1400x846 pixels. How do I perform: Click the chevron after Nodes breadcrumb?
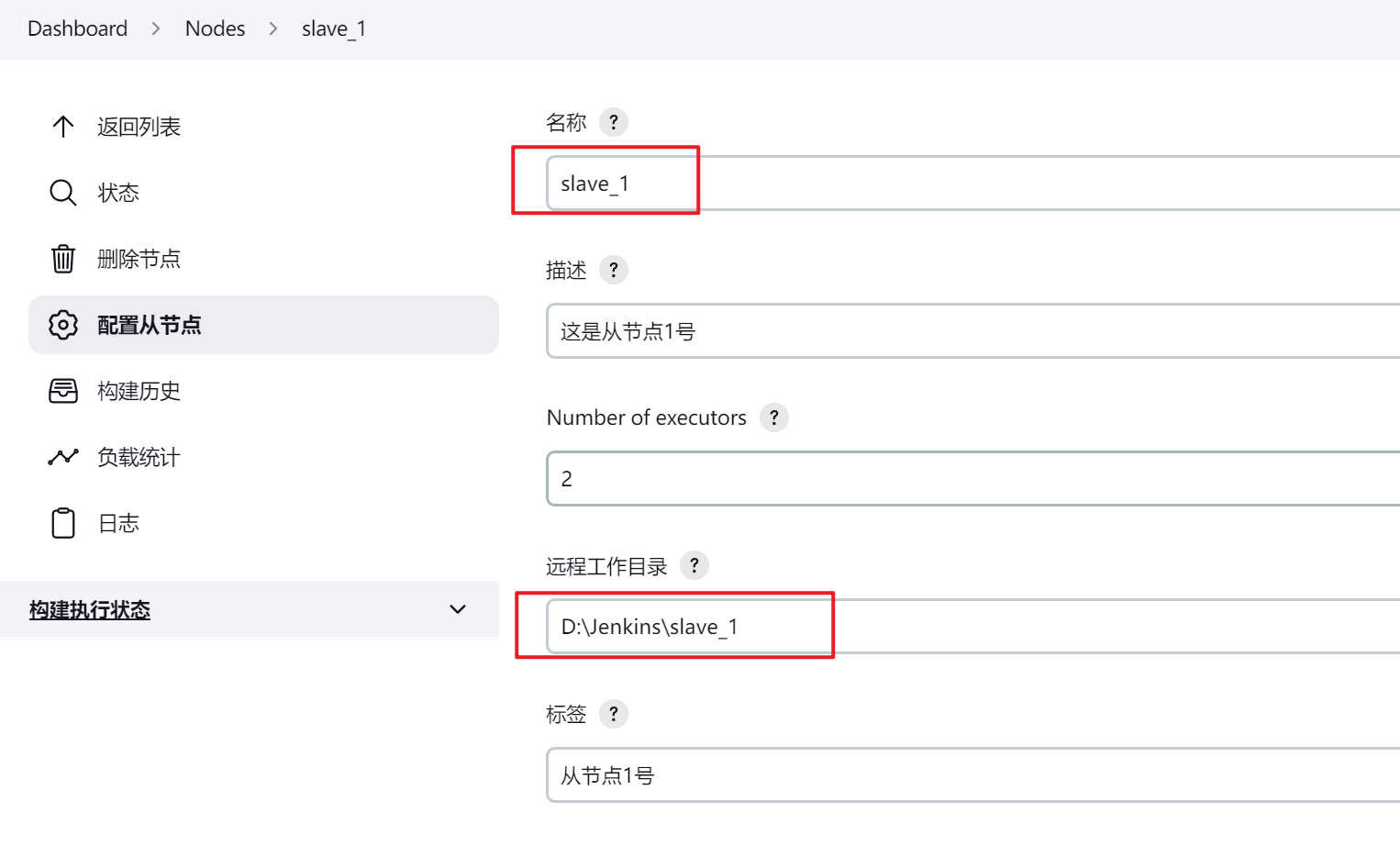273,28
